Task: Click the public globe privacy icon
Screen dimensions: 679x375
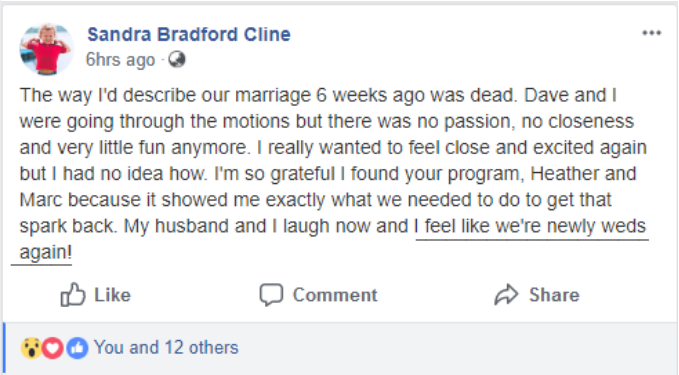Action: point(177,59)
